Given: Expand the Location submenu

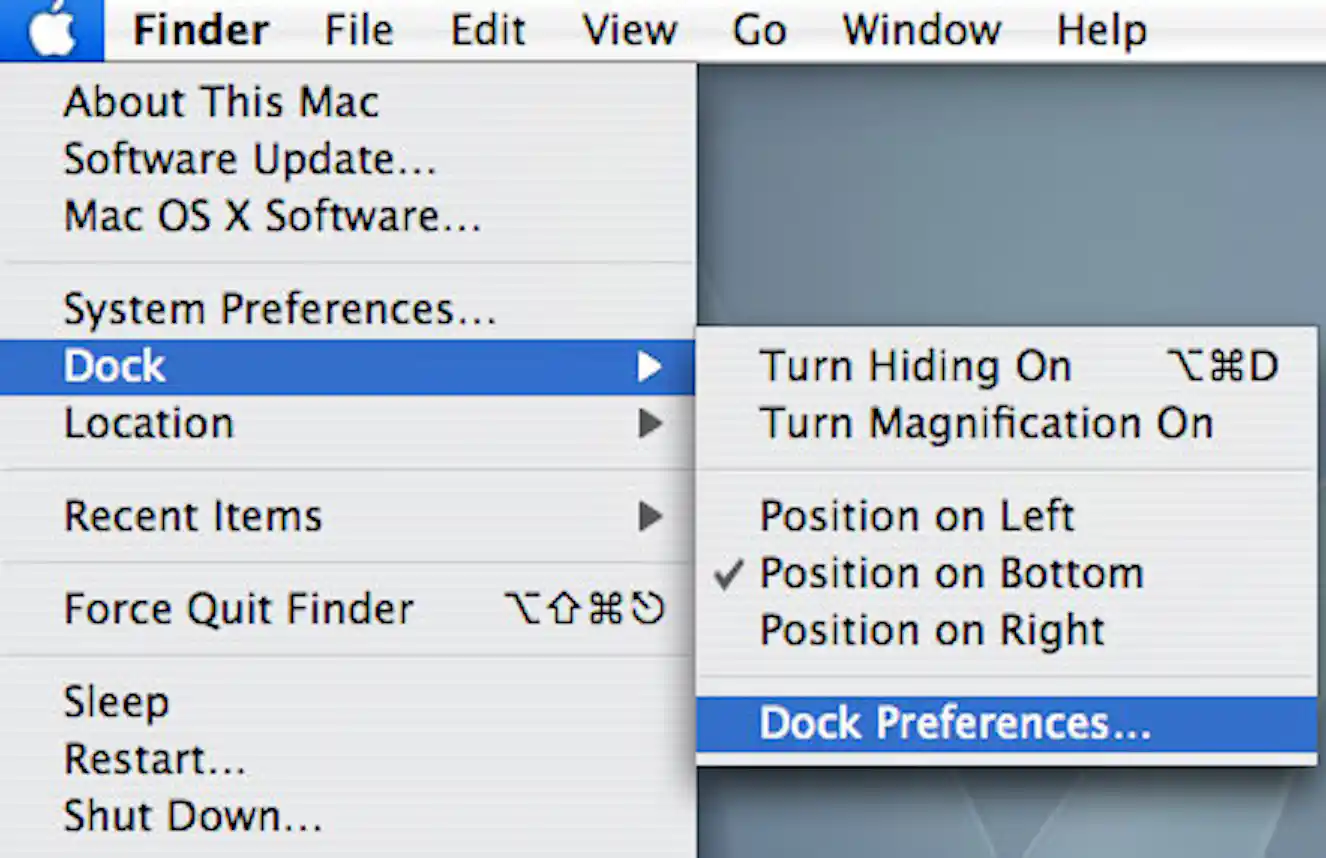Looking at the screenshot, I should click(x=148, y=422).
